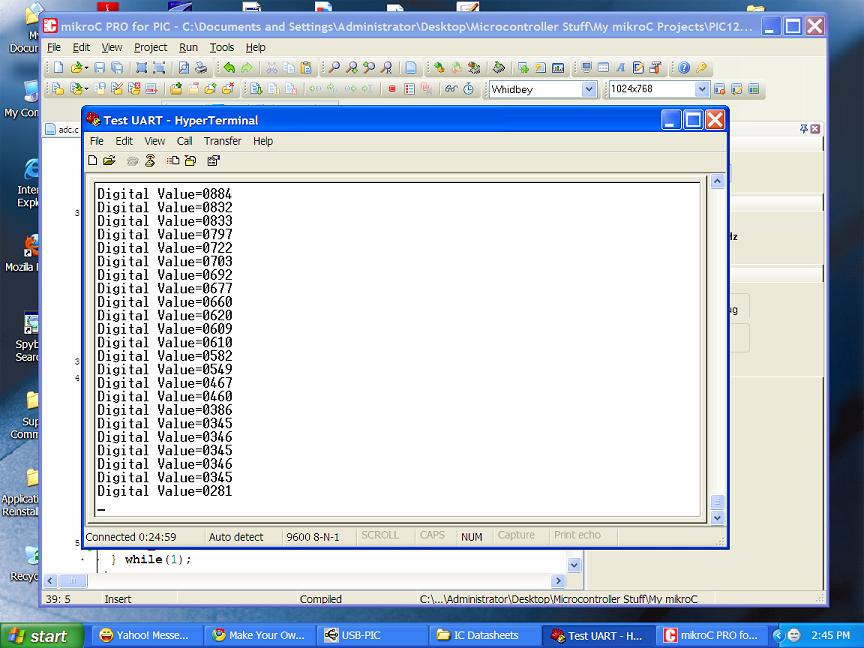Screen dimensions: 864x648
Task: Click New connection icon in HyperTerminal
Action: (93, 160)
